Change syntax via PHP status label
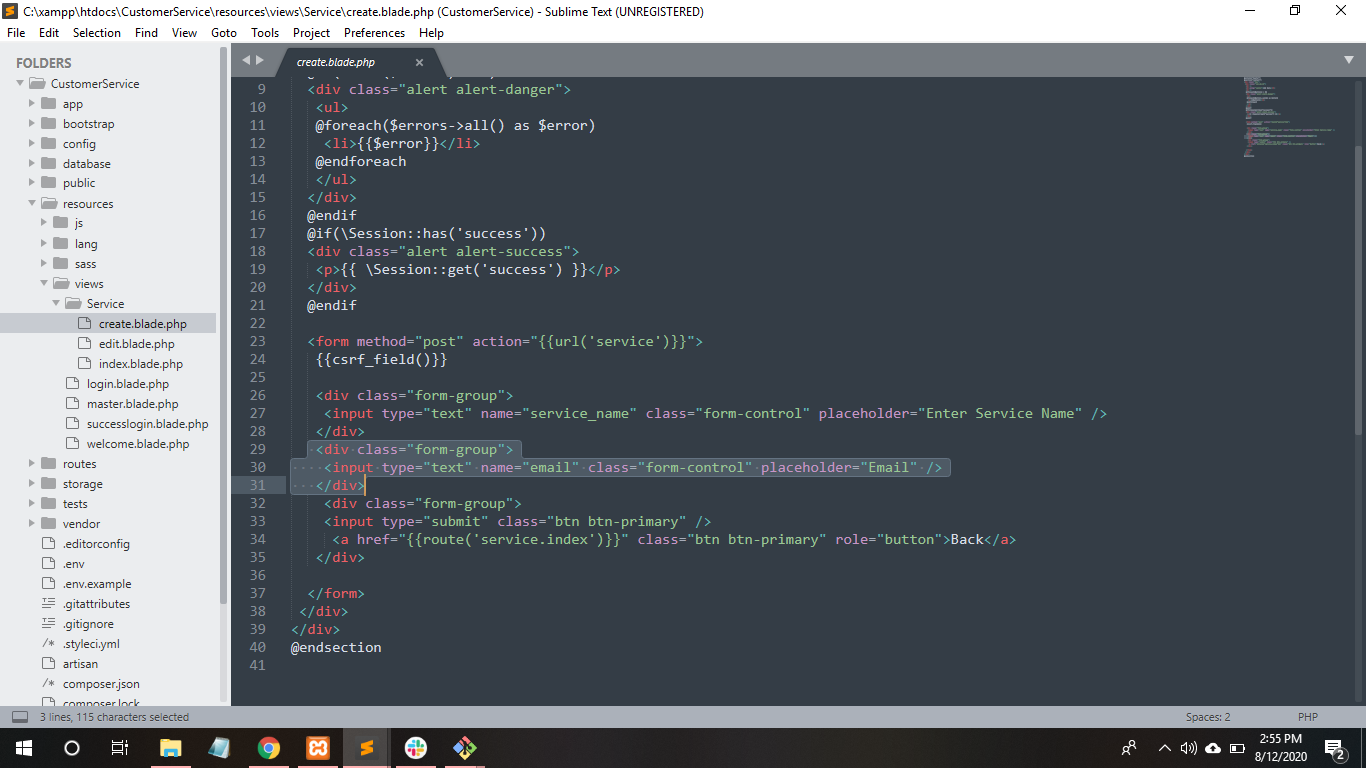 [x=1308, y=717]
